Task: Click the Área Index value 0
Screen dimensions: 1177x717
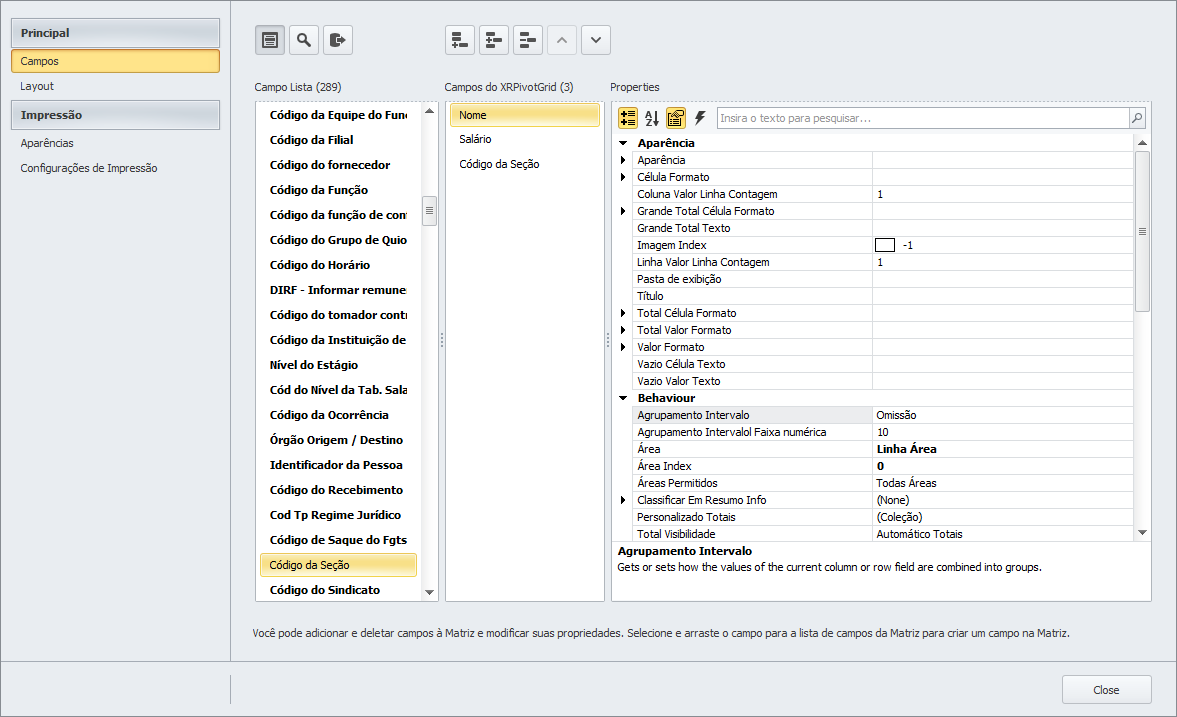Action: pos(1003,466)
